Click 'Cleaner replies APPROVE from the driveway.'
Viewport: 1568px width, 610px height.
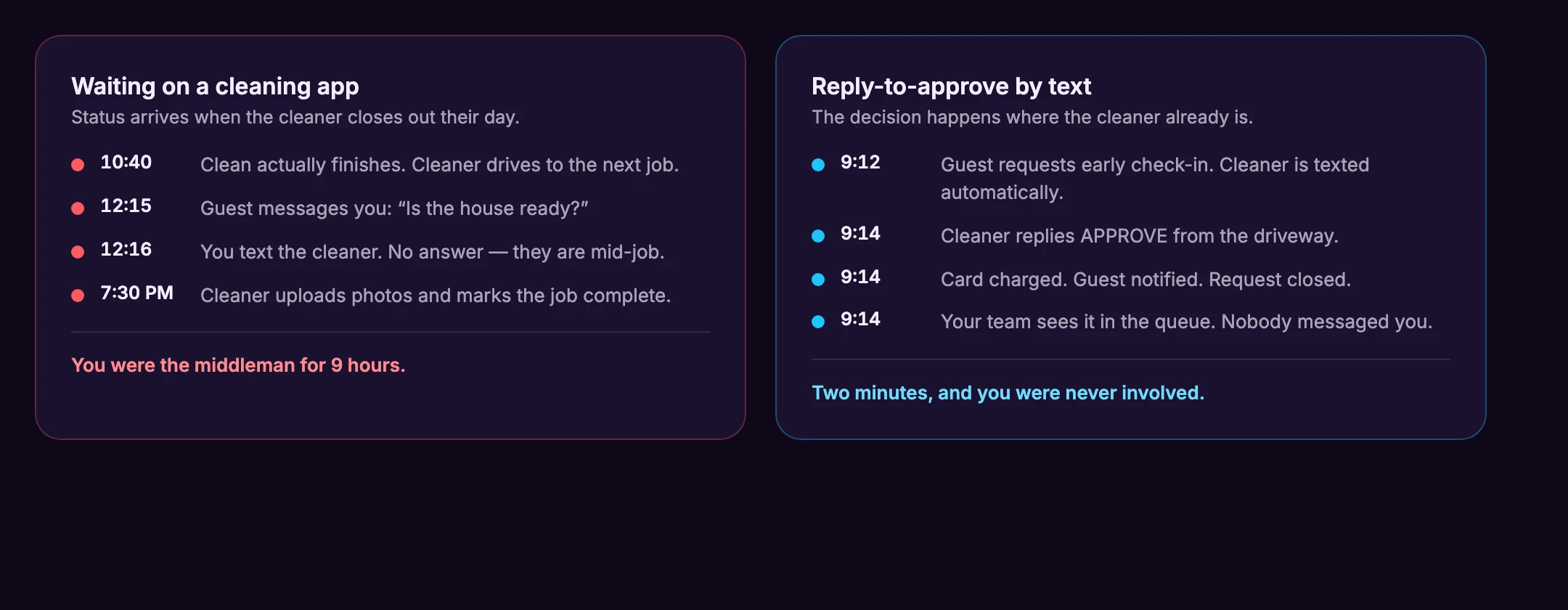(1140, 236)
